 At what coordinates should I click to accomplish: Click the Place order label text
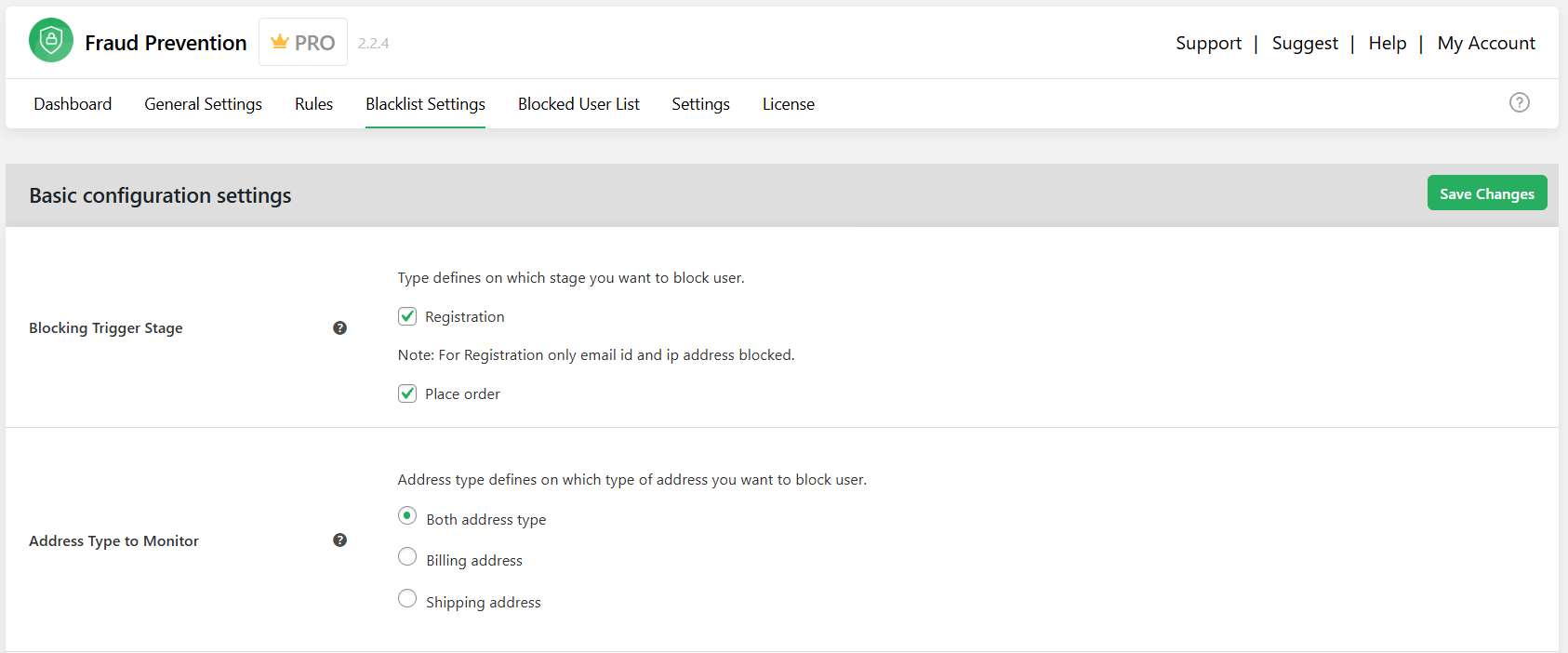coord(462,393)
